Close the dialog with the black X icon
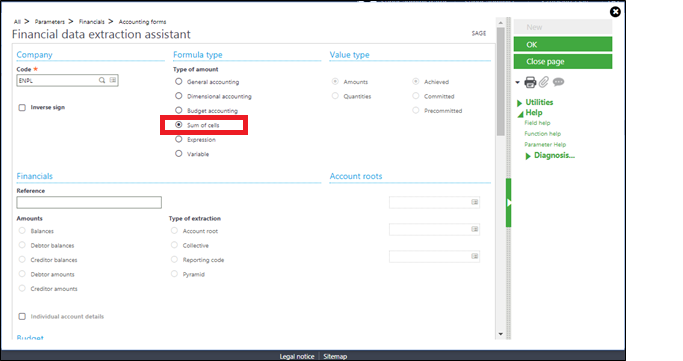This screenshot has height=361, width=683. 615,12
